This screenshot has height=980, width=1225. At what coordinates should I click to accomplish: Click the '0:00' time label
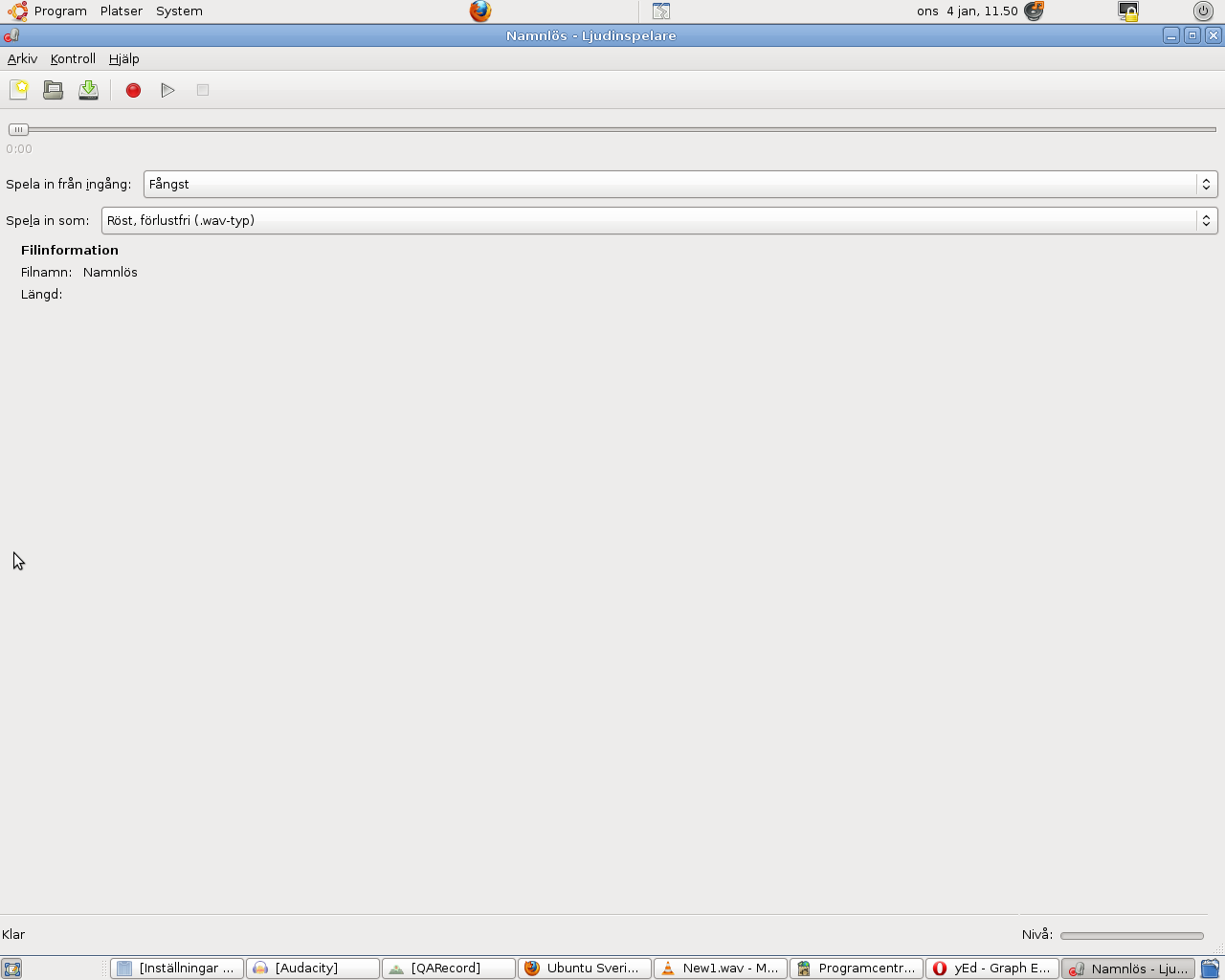pos(19,148)
